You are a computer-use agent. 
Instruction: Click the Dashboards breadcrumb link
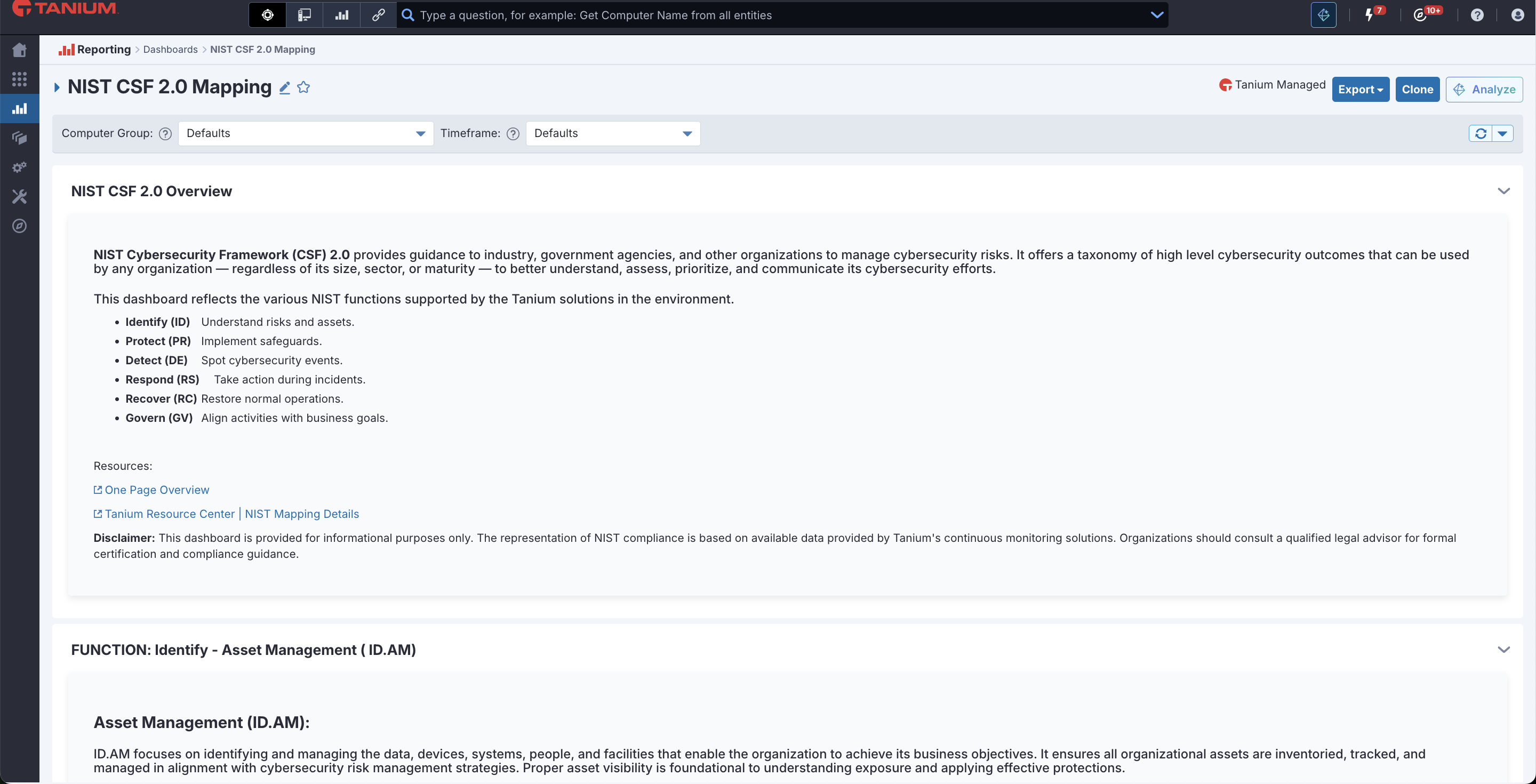pos(170,50)
